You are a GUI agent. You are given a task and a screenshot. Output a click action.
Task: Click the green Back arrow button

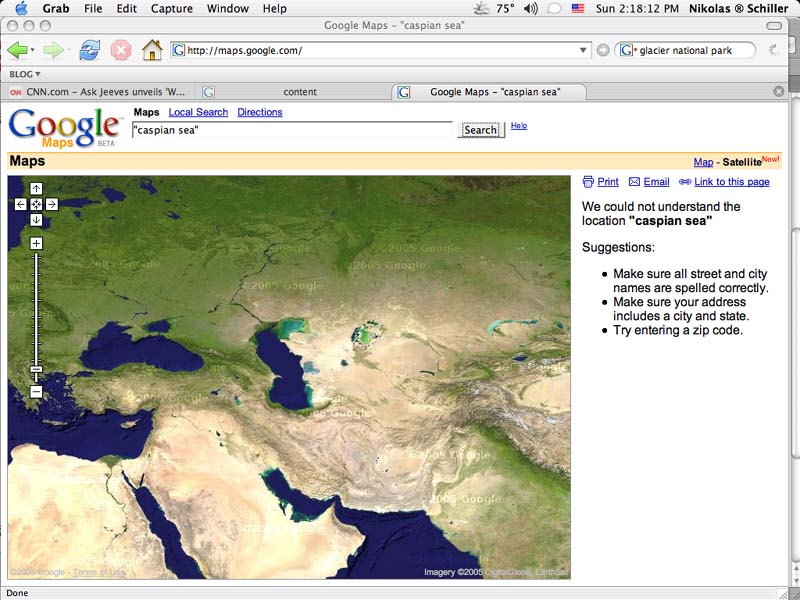17,51
